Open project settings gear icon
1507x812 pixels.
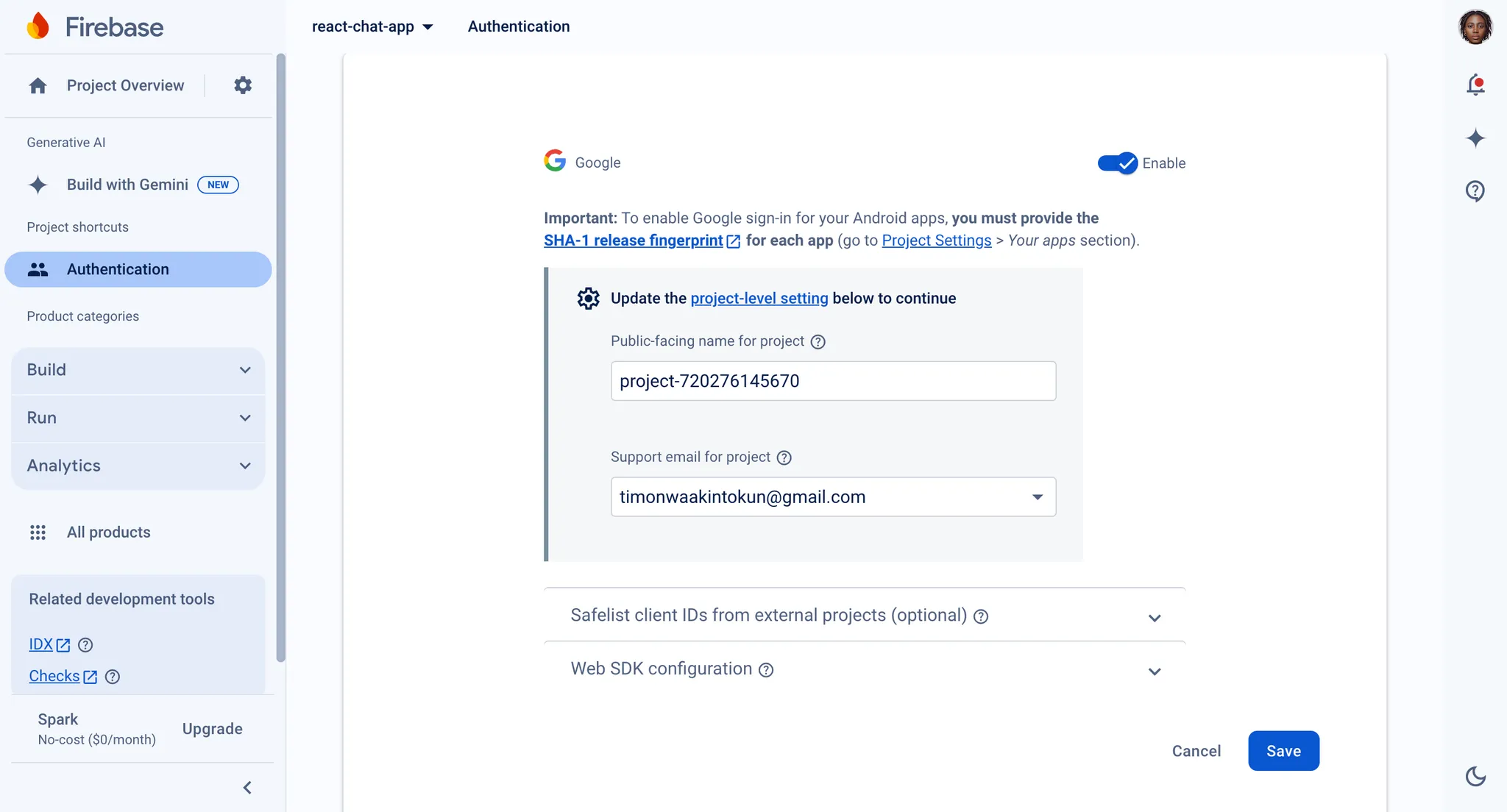point(243,85)
